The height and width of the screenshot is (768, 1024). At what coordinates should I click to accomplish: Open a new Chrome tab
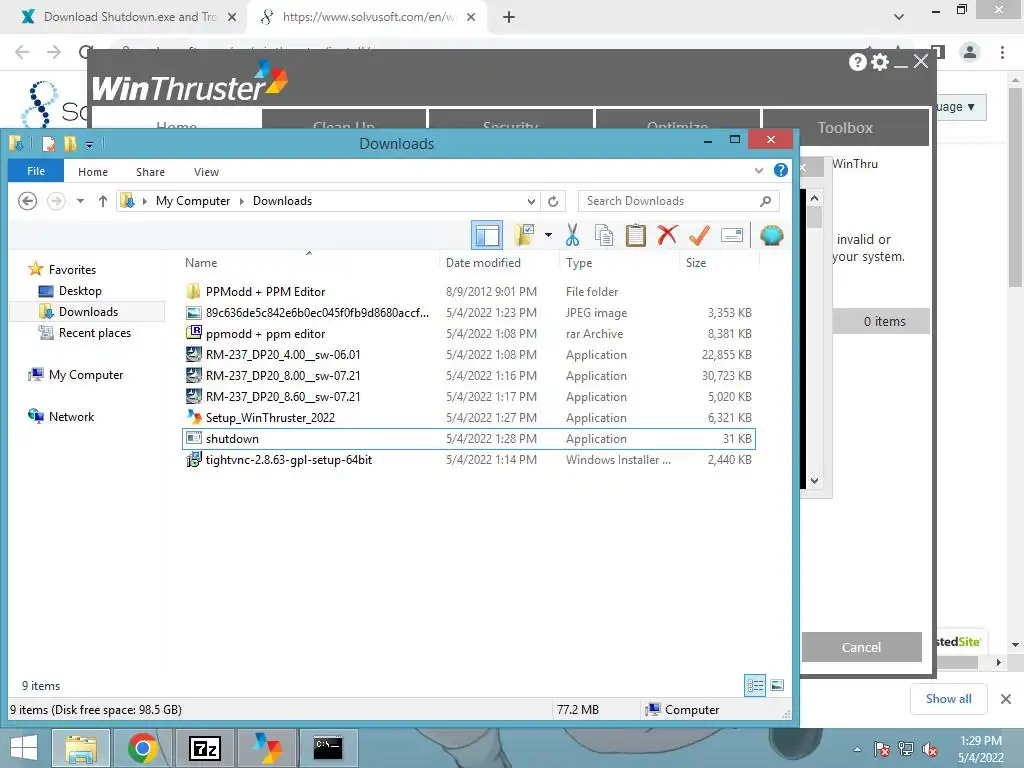pyautogui.click(x=509, y=17)
